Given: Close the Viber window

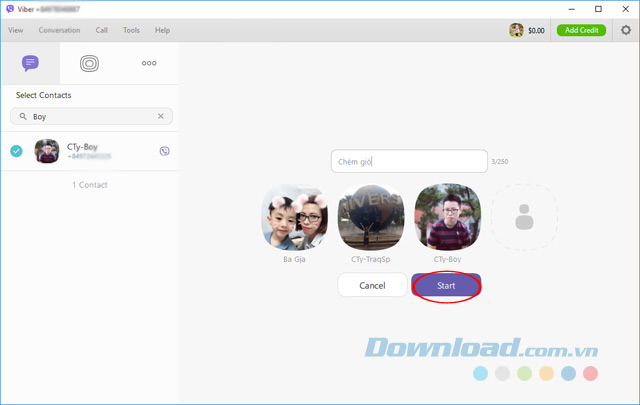Looking at the screenshot, I should 625,9.
